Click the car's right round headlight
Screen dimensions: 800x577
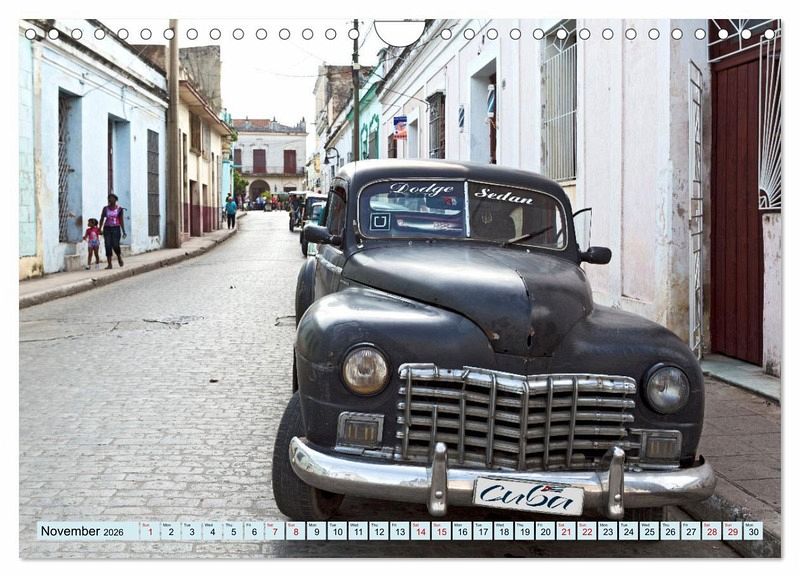[x=666, y=389]
